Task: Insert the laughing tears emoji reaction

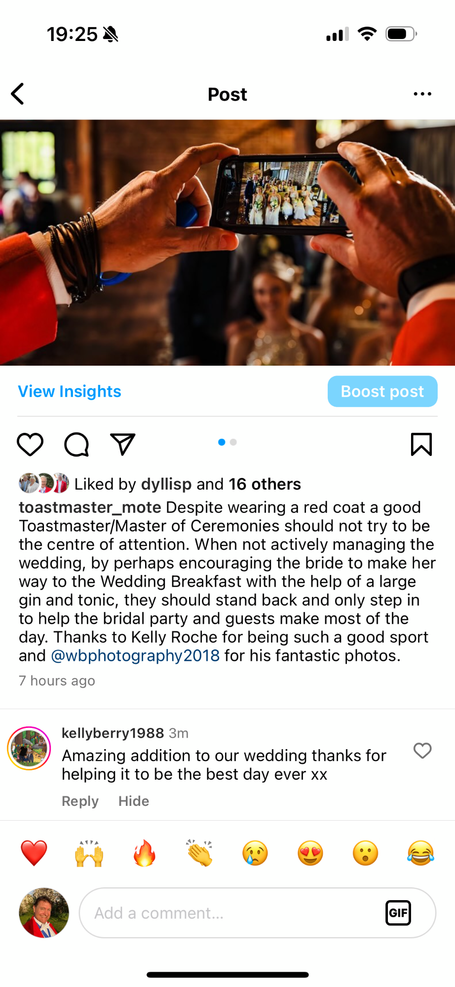Action: pos(420,854)
